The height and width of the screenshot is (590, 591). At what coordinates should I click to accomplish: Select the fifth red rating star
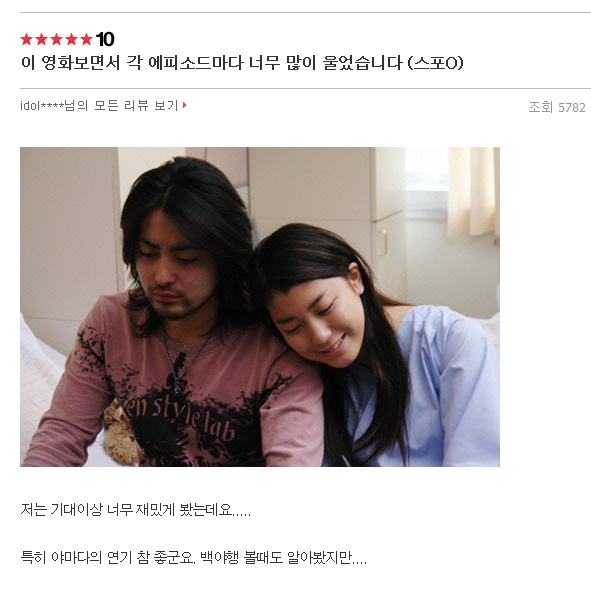pos(86,39)
